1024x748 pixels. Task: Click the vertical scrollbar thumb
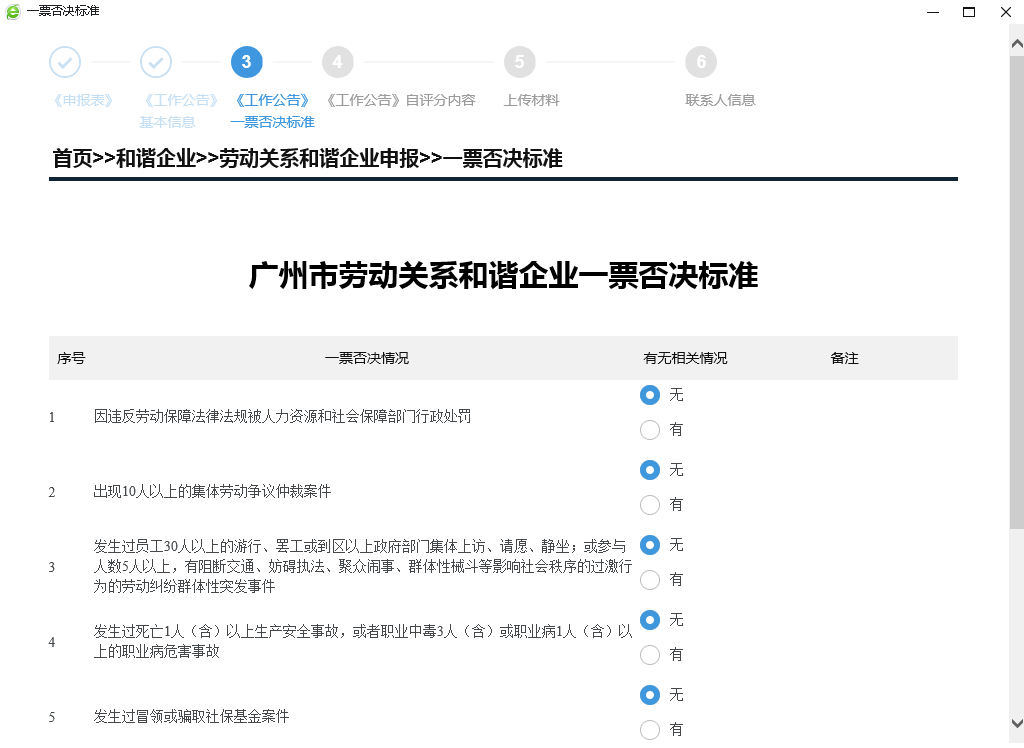tap(1017, 292)
